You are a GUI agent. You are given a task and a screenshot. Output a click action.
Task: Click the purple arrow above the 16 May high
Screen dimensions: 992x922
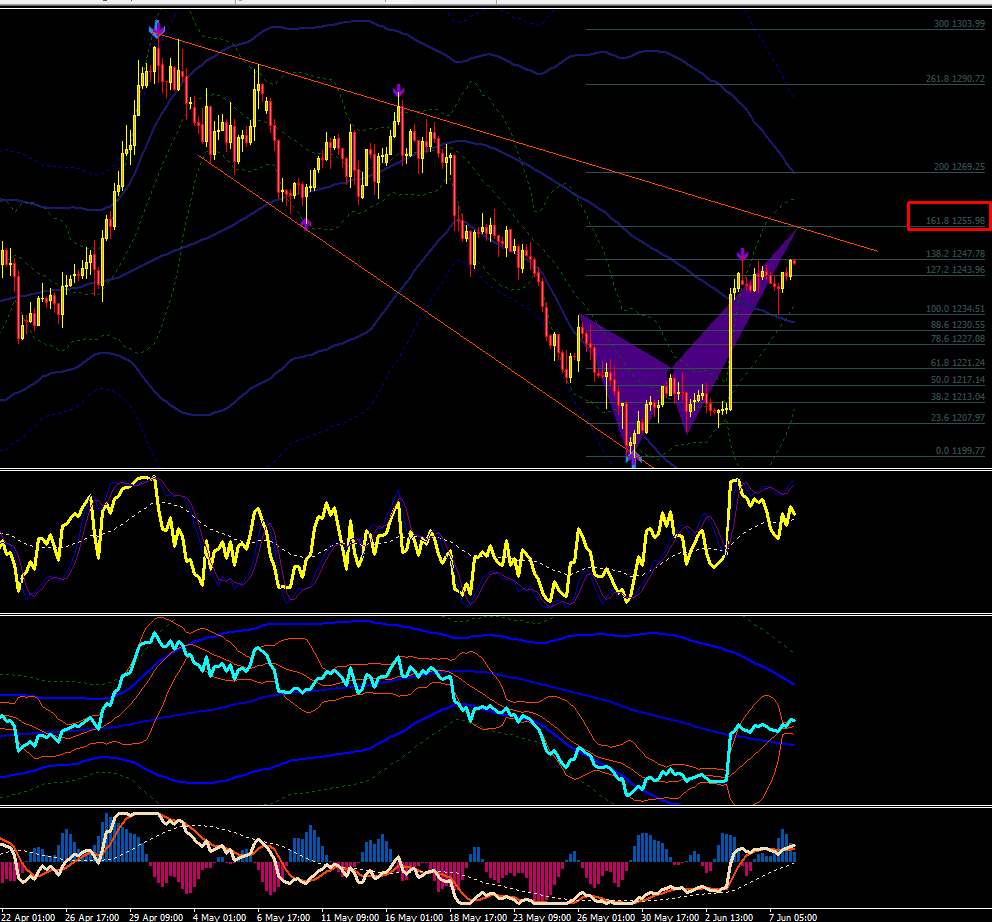(x=398, y=91)
